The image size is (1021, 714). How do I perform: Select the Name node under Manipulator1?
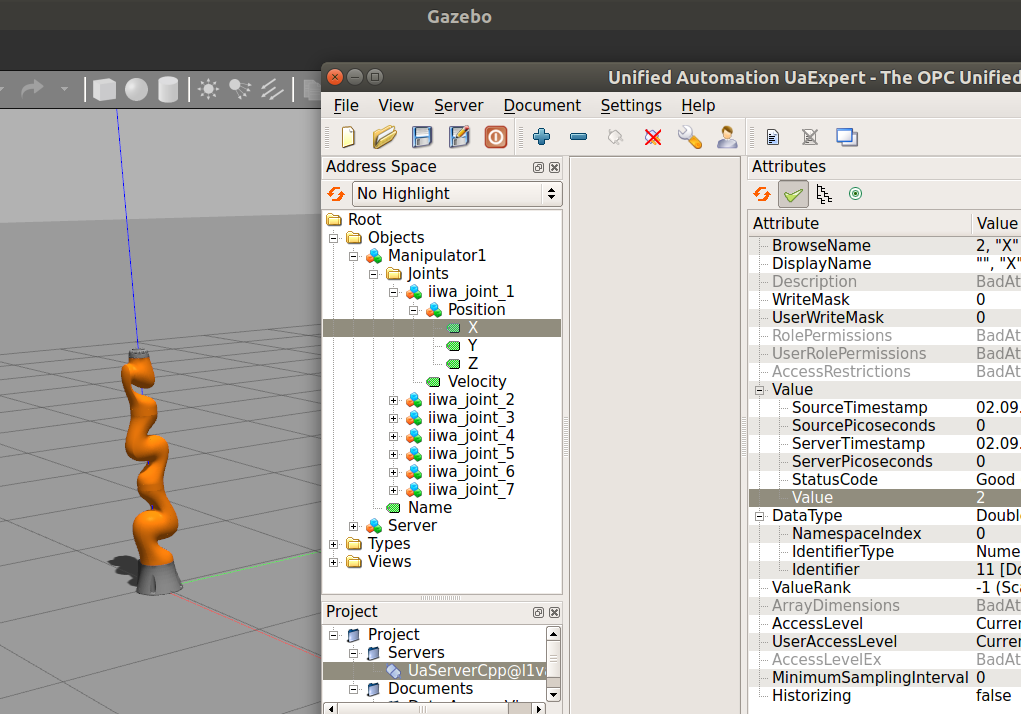(x=430, y=508)
